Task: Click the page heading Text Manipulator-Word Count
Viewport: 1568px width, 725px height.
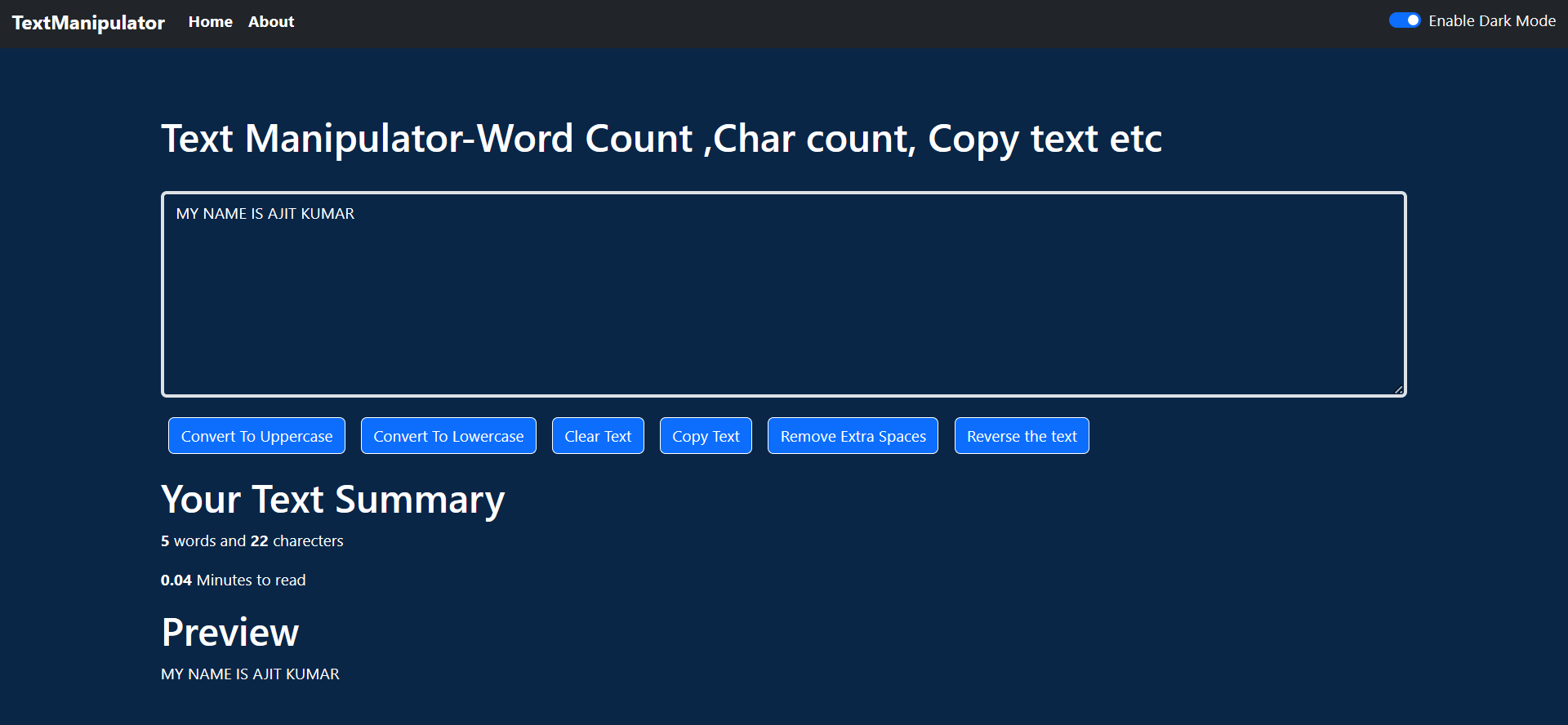Action: (x=661, y=139)
